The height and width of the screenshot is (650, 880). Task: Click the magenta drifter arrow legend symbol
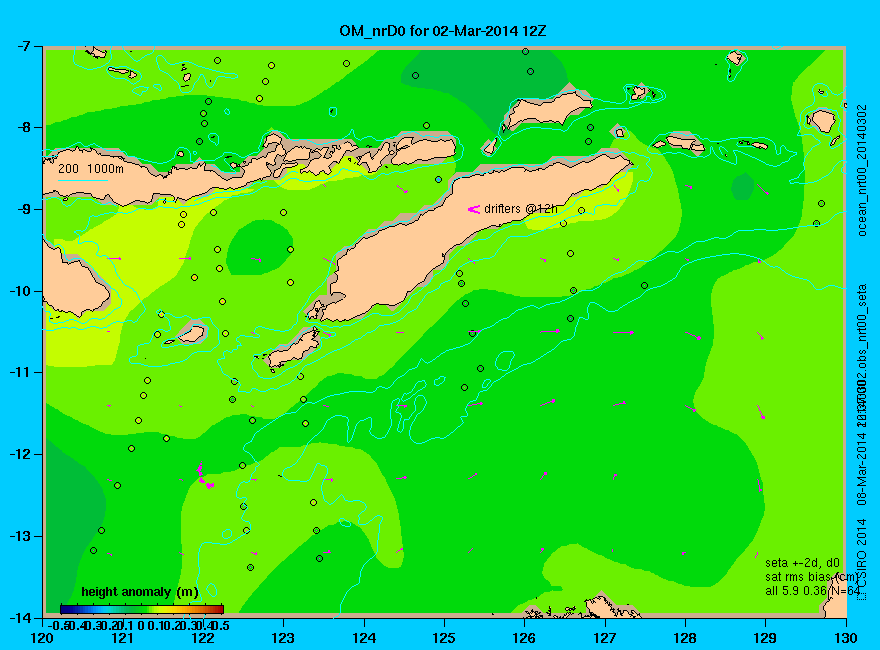coord(474,209)
